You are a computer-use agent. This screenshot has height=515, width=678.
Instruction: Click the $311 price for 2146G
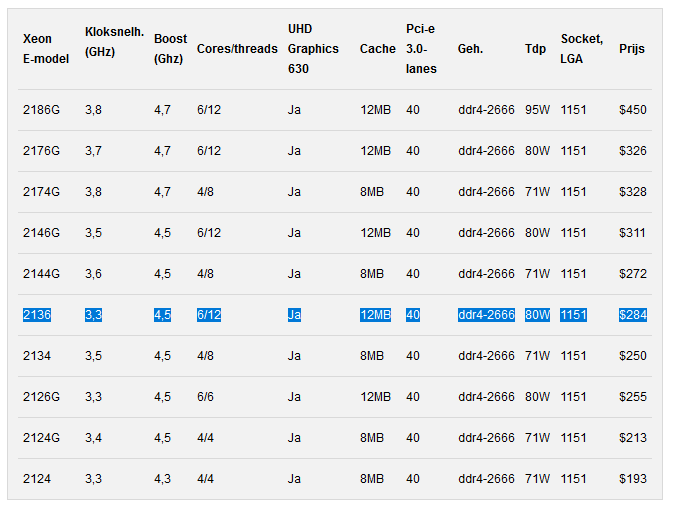tap(632, 232)
